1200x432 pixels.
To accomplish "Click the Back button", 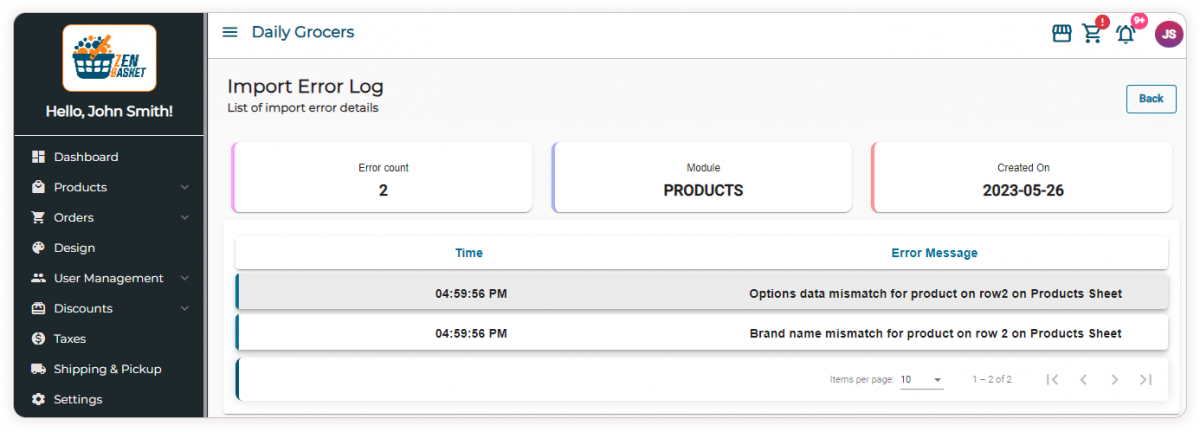I will 1151,99.
